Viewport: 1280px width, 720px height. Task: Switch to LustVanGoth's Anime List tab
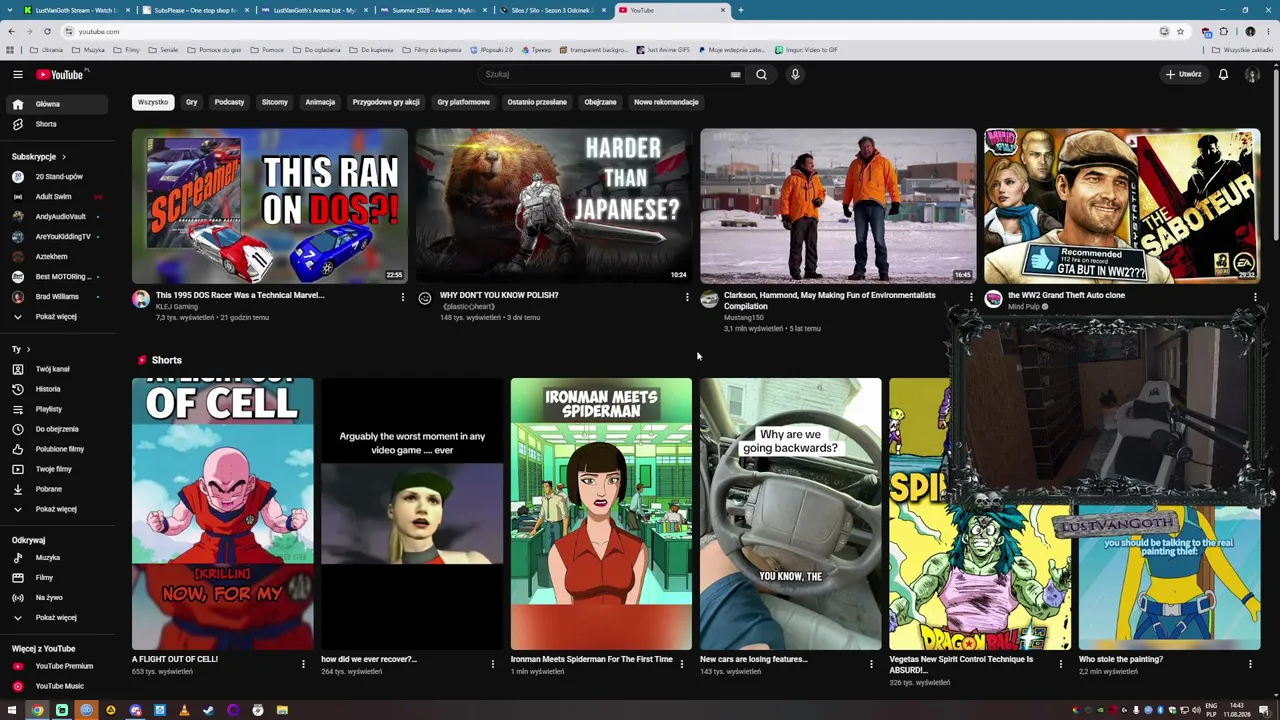click(x=314, y=10)
